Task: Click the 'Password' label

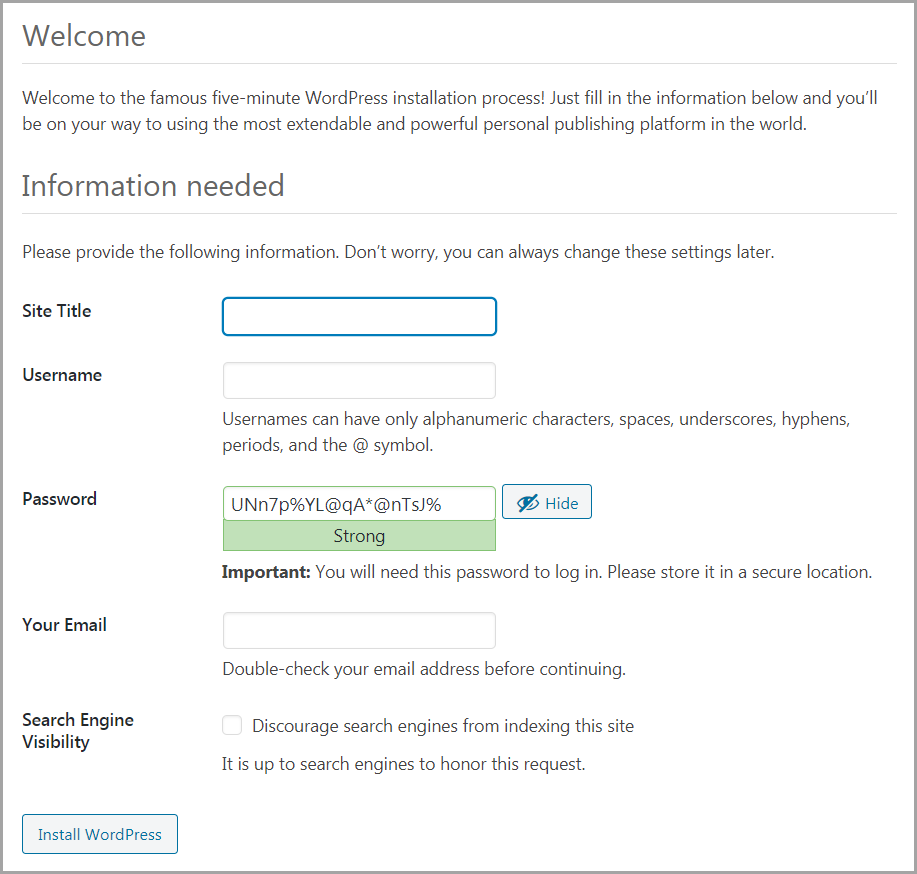Action: tap(60, 499)
